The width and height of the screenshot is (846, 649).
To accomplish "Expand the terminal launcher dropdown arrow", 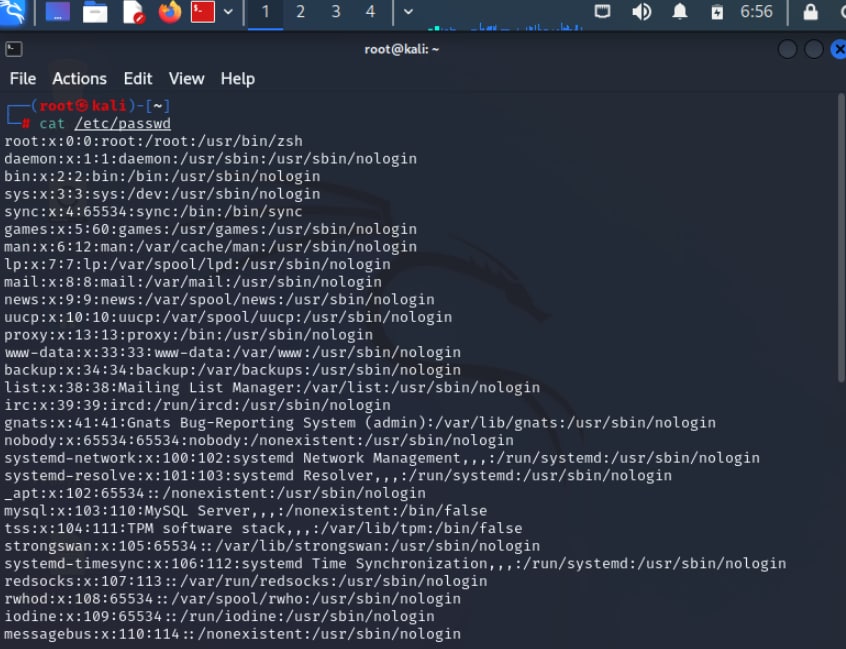I will pyautogui.click(x=228, y=12).
